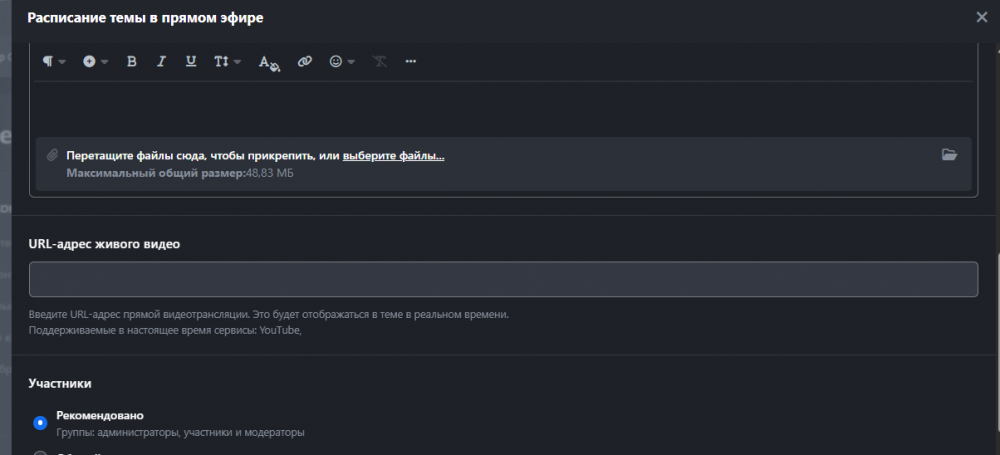The width and height of the screenshot is (1000, 455).
Task: Insert a hyperlink via link icon
Action: (305, 62)
